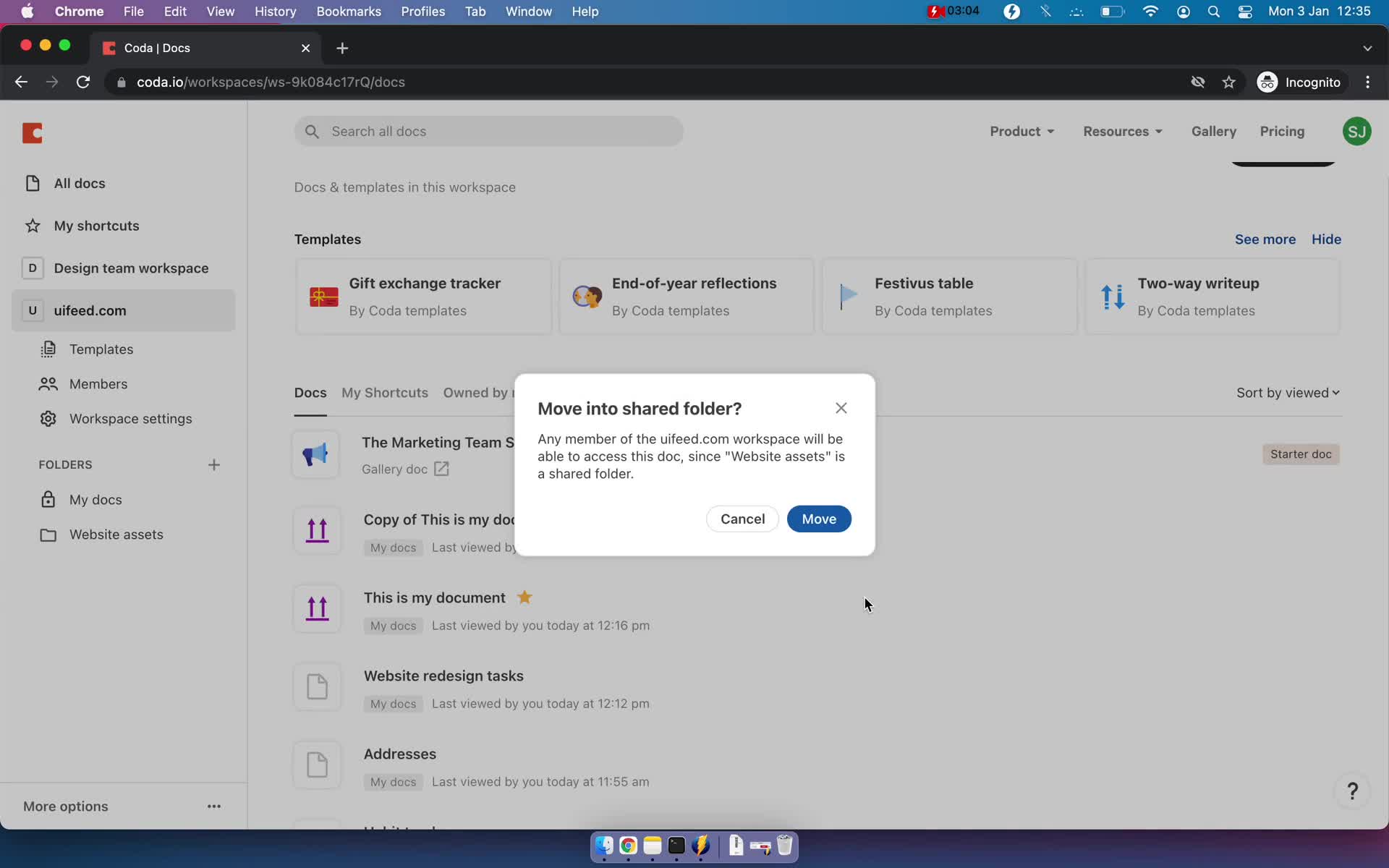Open Members page
Viewport: 1389px width, 868px height.
98,384
